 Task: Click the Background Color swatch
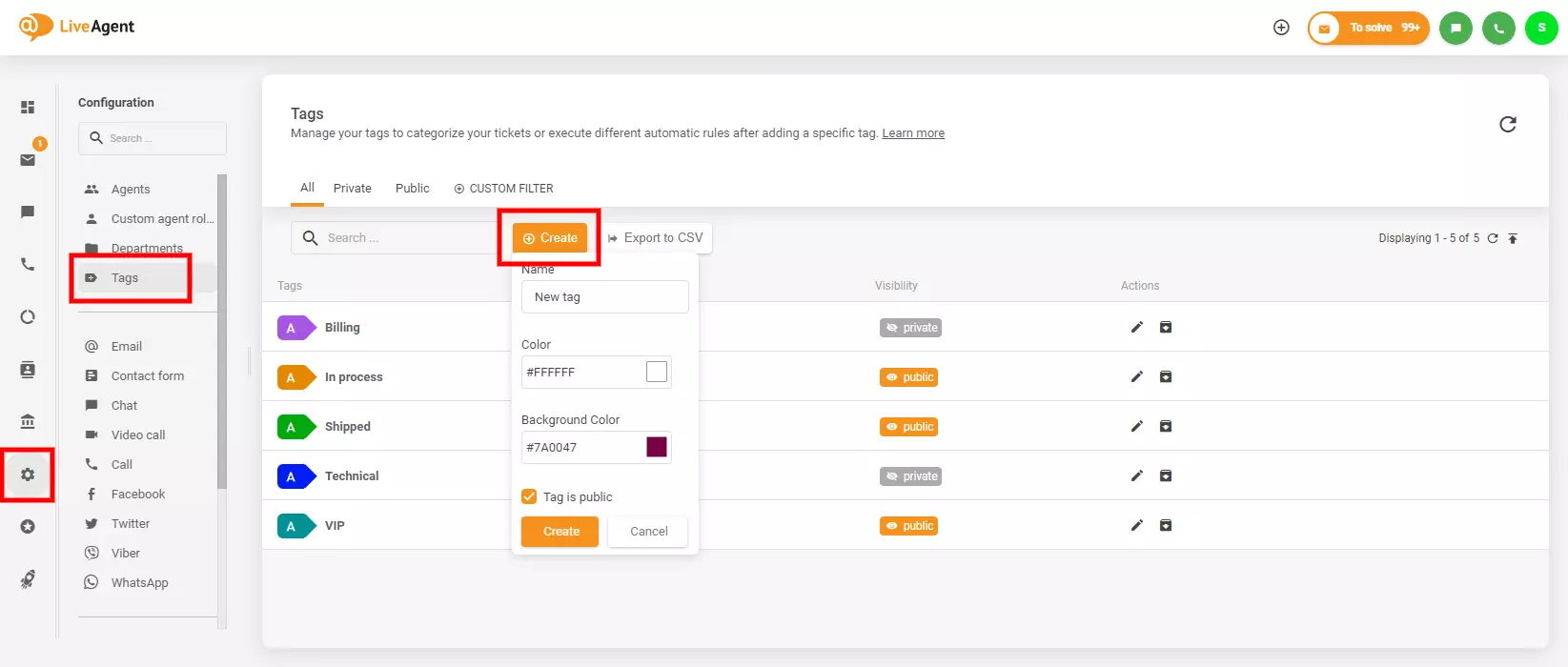[657, 447]
